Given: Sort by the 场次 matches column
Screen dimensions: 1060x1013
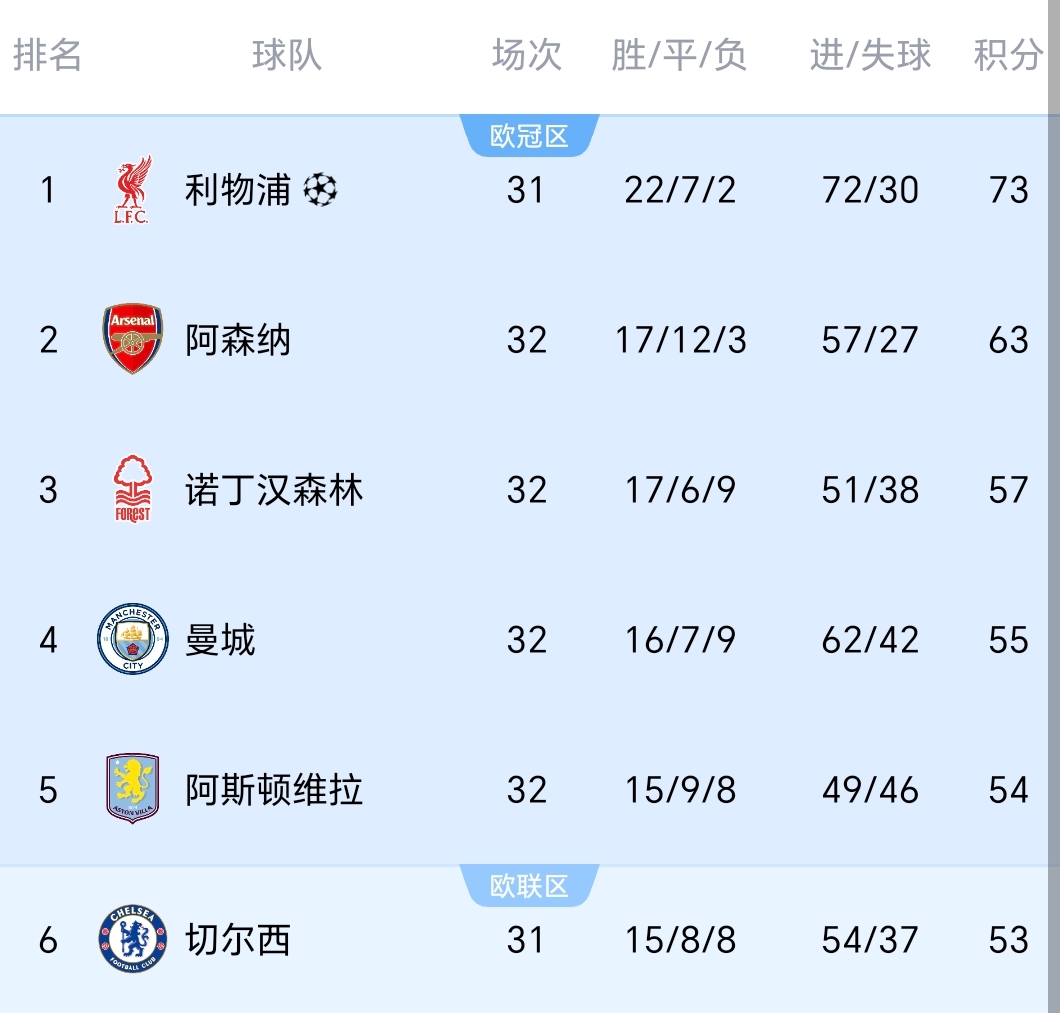Looking at the screenshot, I should pyautogui.click(x=525, y=57).
